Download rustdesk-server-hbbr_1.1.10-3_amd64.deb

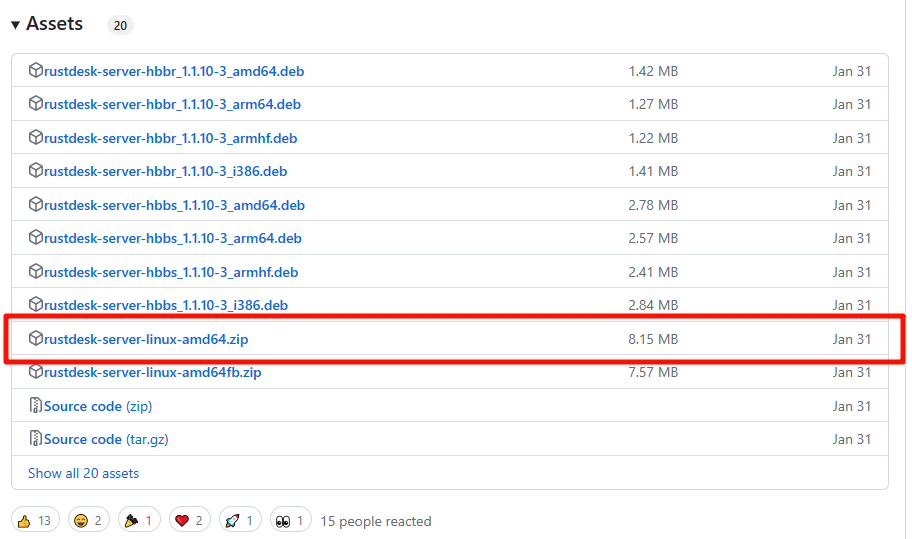pyautogui.click(x=174, y=71)
